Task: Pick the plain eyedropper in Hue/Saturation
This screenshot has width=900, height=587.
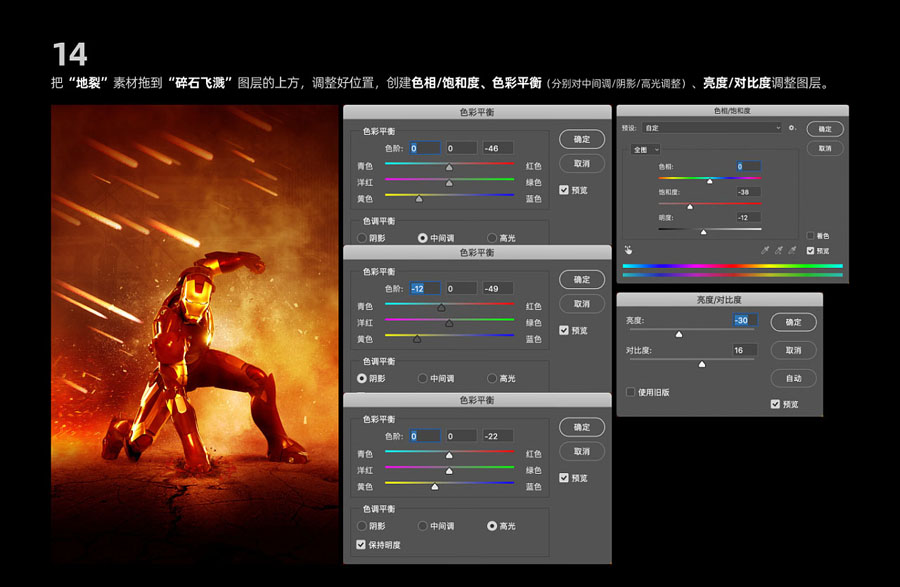Action: (x=765, y=250)
